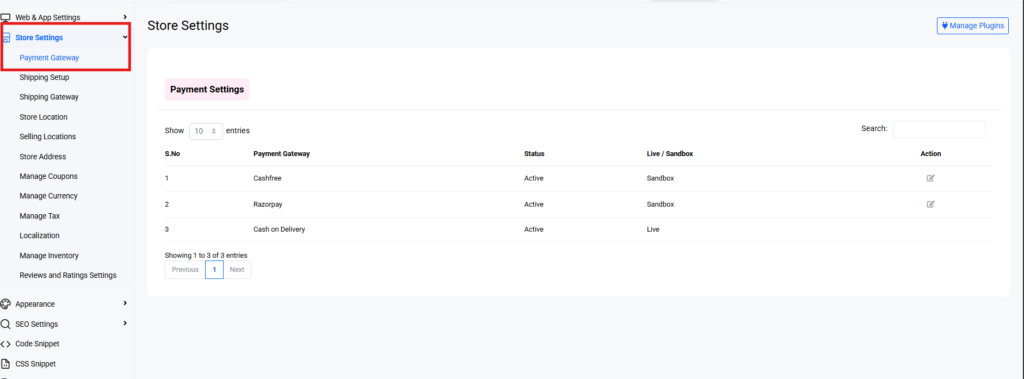Click the Razorpay gateway name

point(268,204)
